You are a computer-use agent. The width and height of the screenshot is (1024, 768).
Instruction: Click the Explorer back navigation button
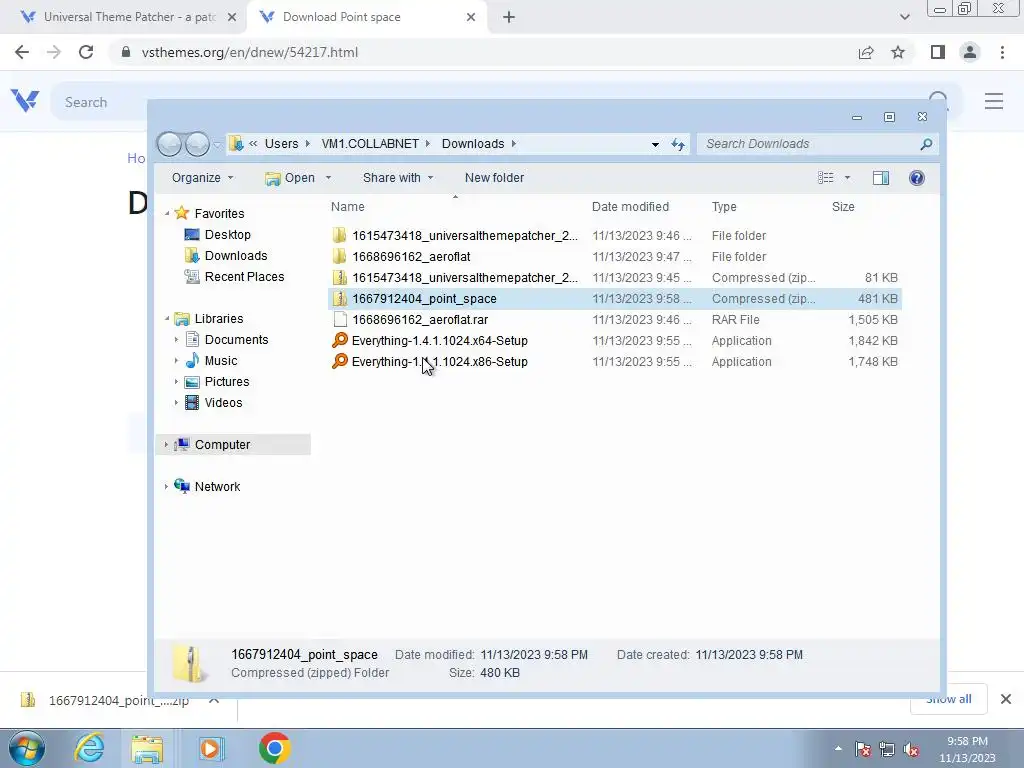click(x=169, y=144)
